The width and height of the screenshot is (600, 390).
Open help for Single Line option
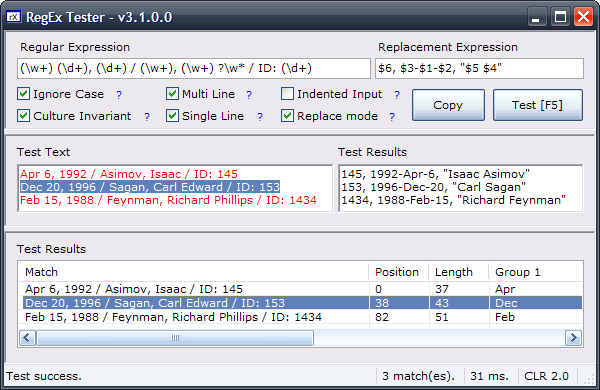pyautogui.click(x=260, y=117)
